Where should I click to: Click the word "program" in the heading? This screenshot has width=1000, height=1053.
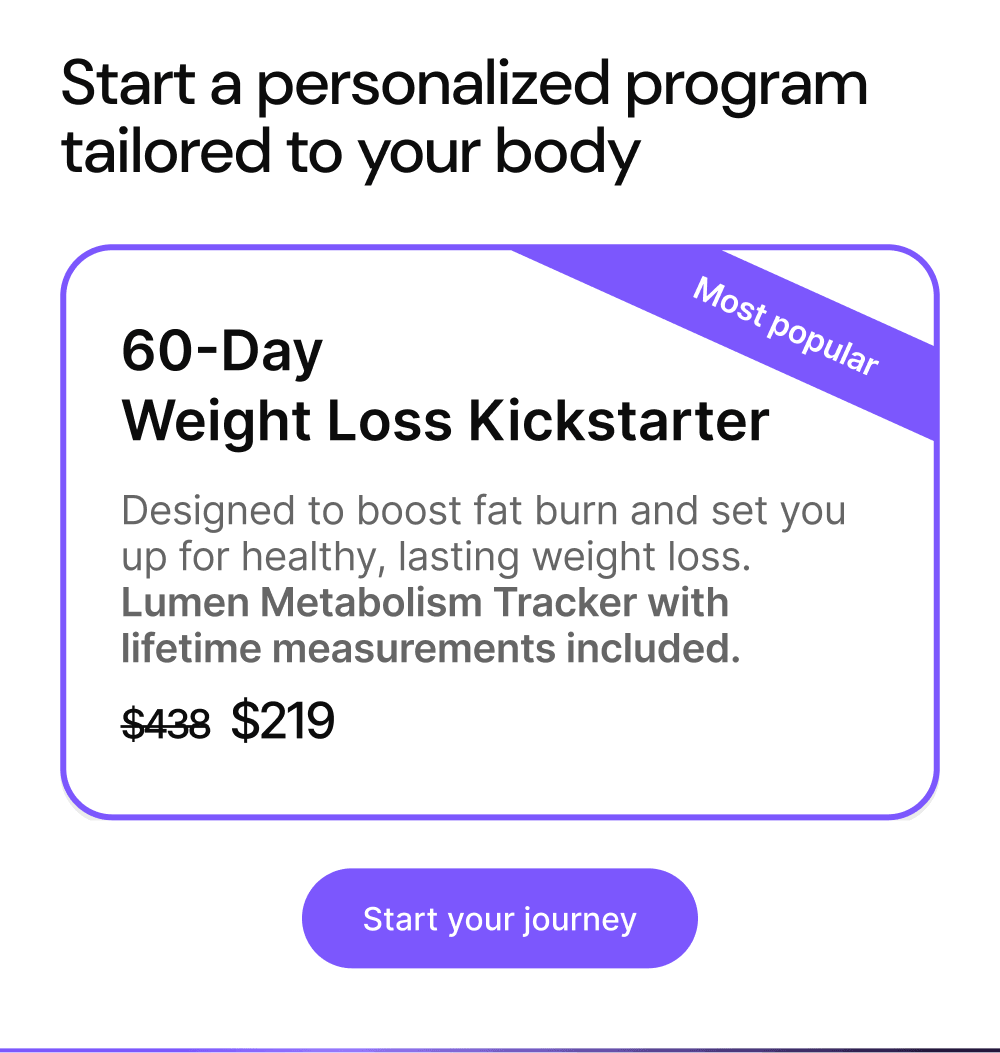tap(745, 86)
